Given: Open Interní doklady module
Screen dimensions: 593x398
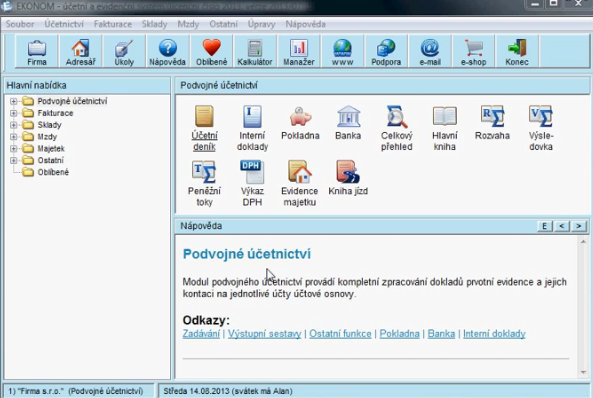Looking at the screenshot, I should point(252,128).
